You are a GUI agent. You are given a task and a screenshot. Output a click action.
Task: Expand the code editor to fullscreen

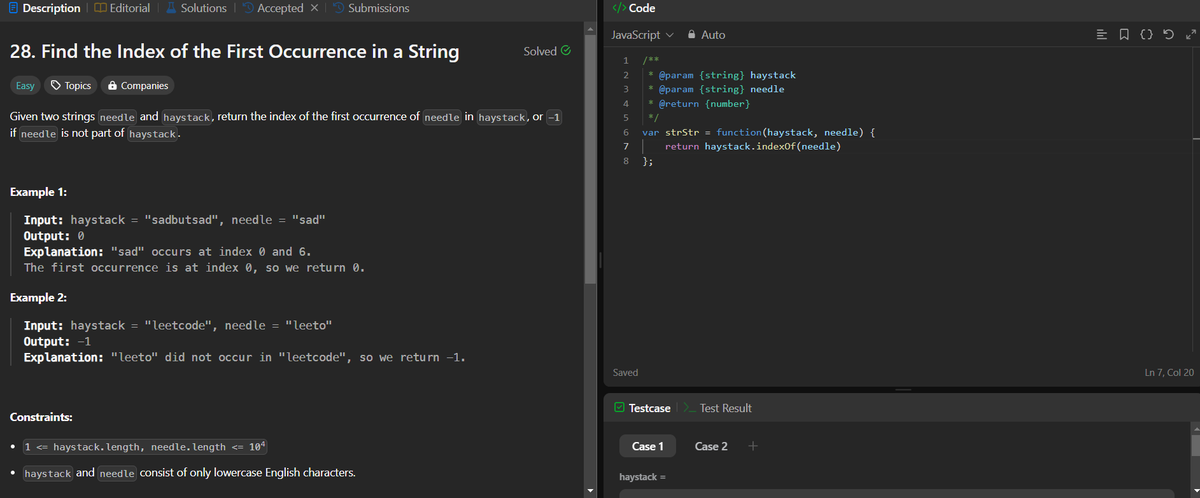point(1190,35)
